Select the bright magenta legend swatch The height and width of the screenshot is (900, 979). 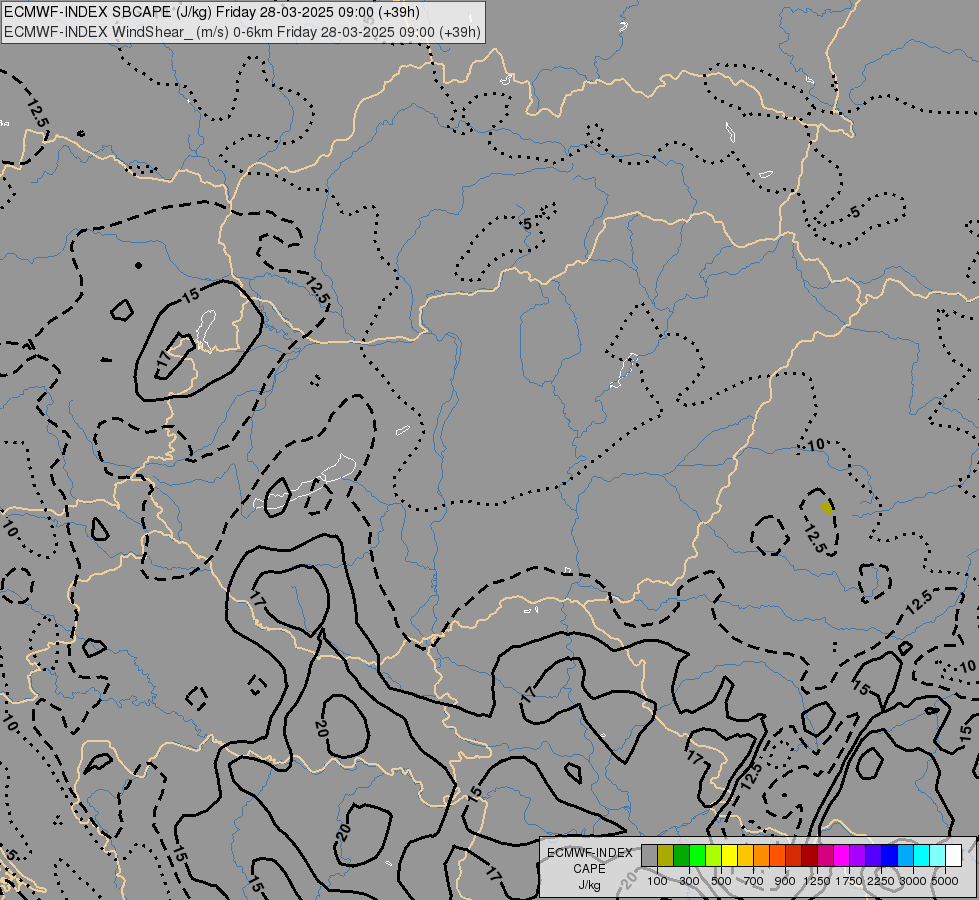pyautogui.click(x=842, y=856)
